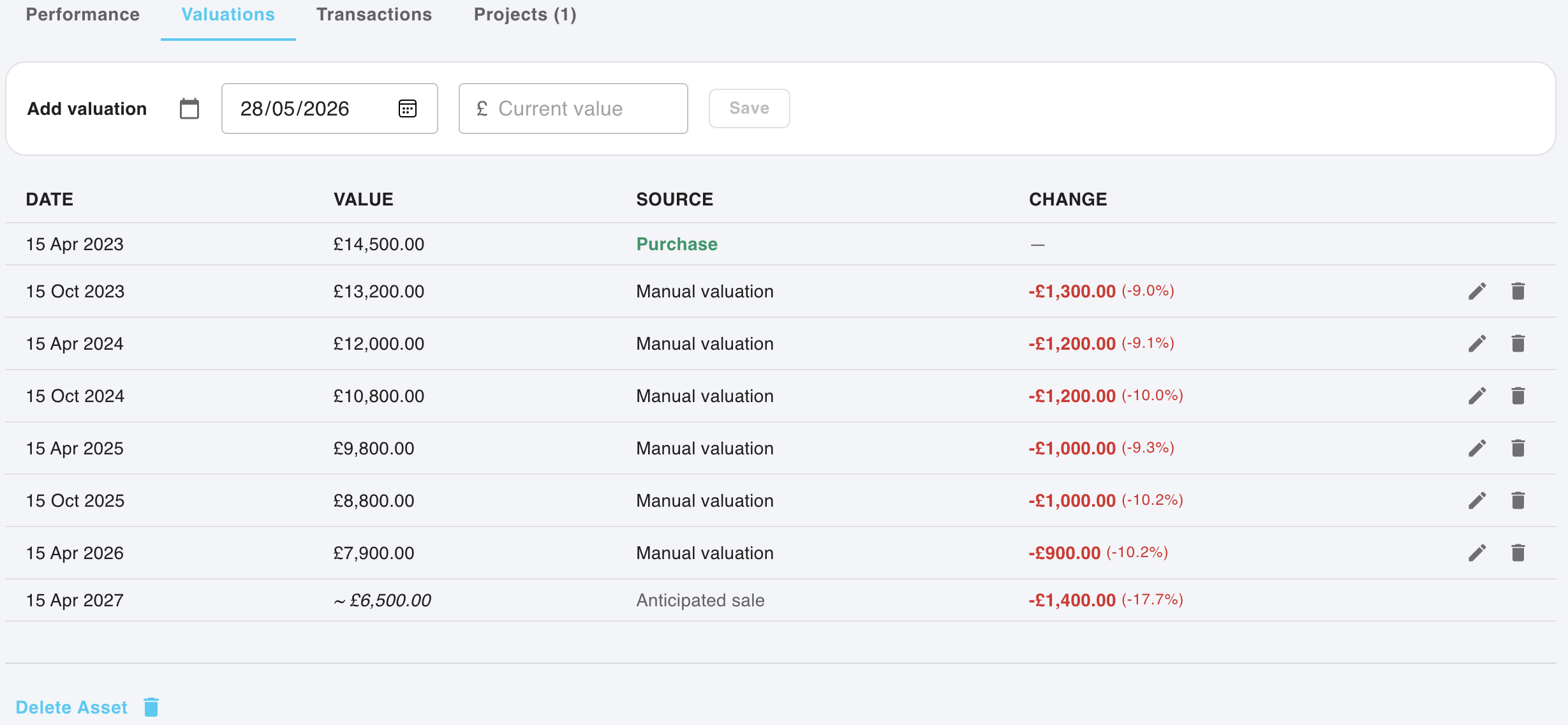
Task: Click Manual valuation in 15 Apr 2025 row
Action: 705,449
